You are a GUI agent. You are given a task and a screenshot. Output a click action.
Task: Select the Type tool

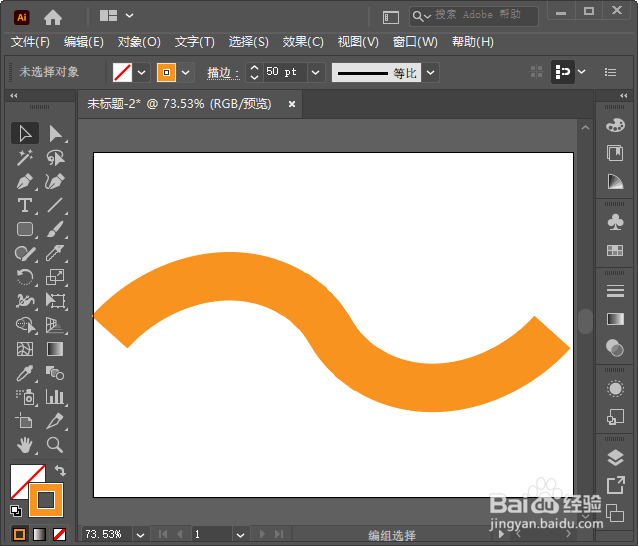25,205
